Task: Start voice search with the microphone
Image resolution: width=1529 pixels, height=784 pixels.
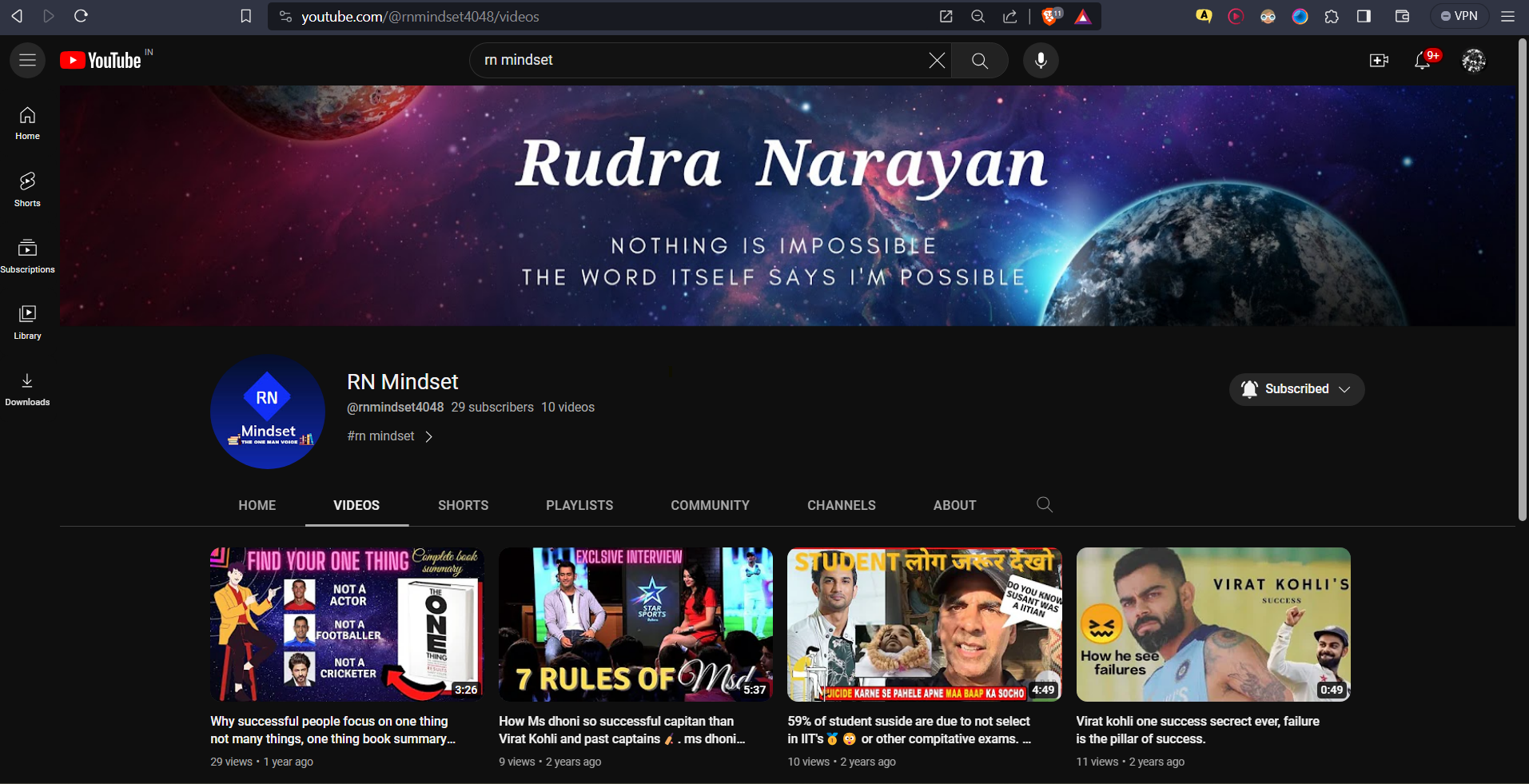Action: pos(1041,60)
